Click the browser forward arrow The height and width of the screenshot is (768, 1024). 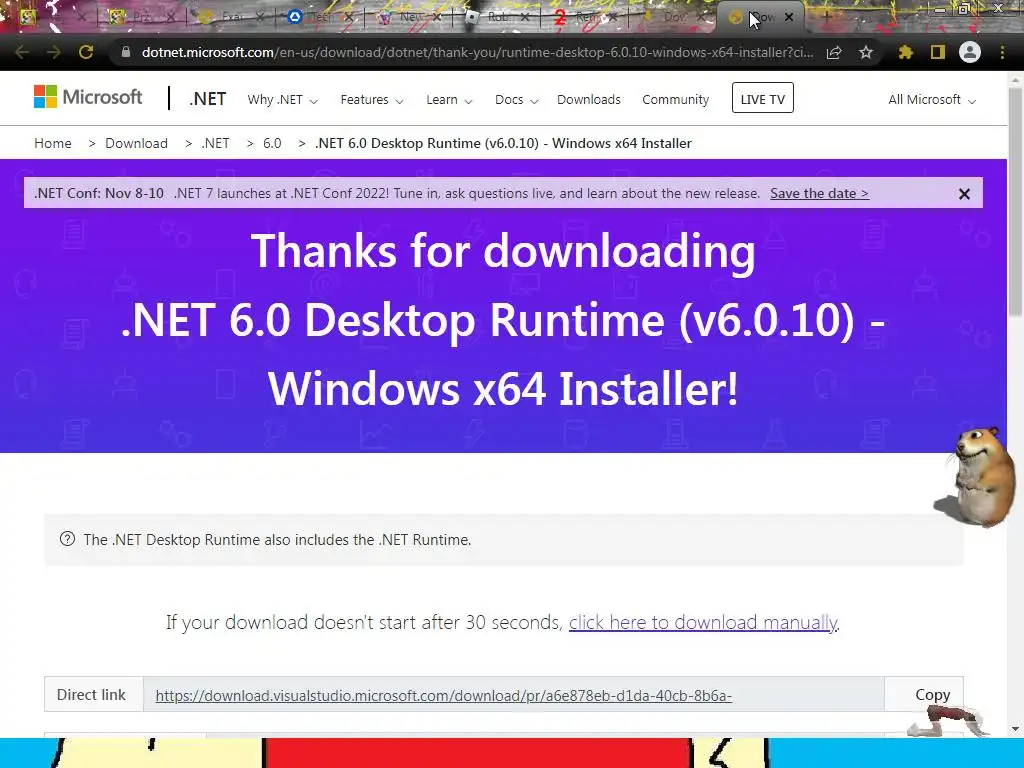pos(54,52)
